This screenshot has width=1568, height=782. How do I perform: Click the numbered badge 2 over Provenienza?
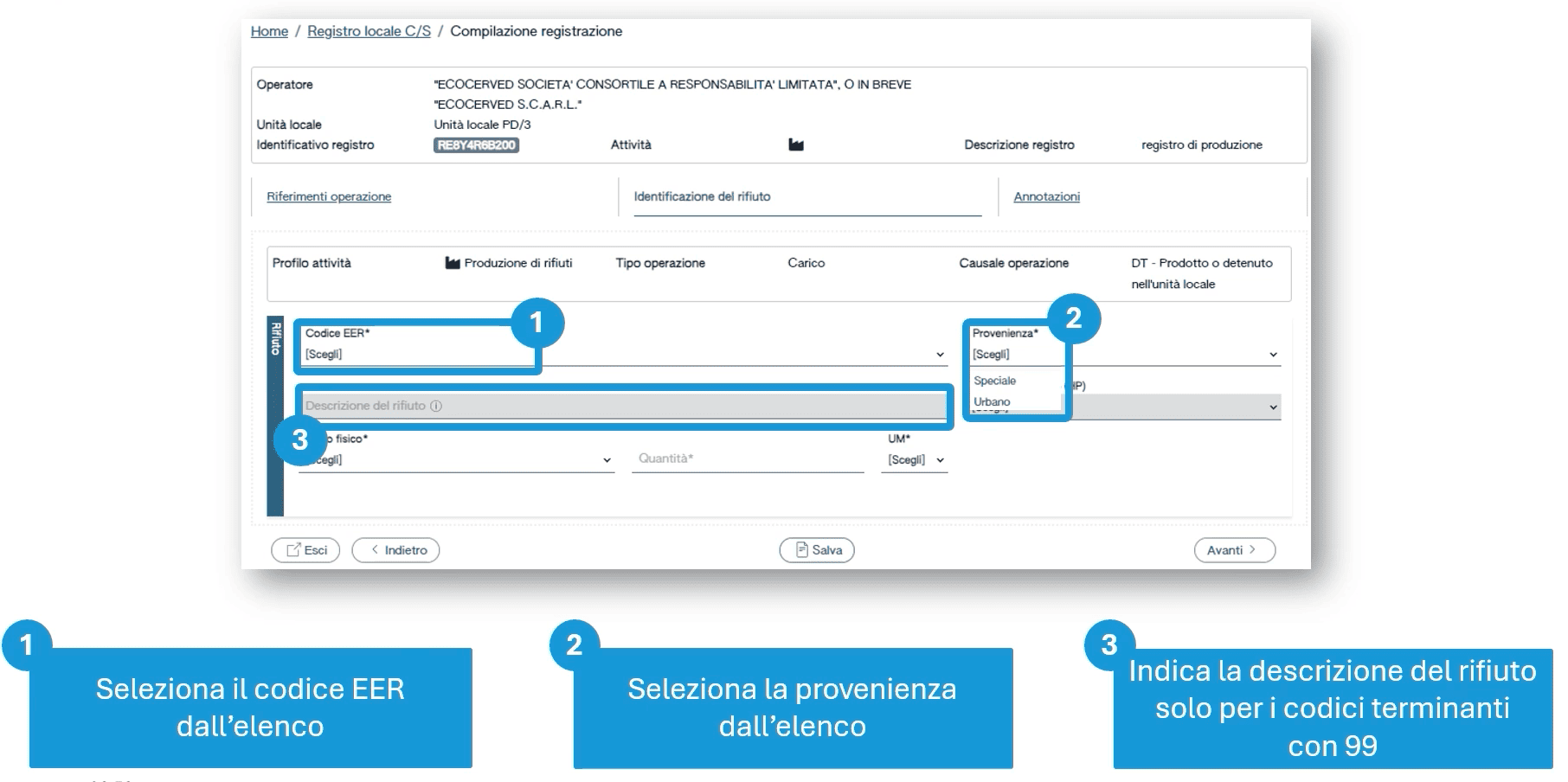coord(1073,318)
